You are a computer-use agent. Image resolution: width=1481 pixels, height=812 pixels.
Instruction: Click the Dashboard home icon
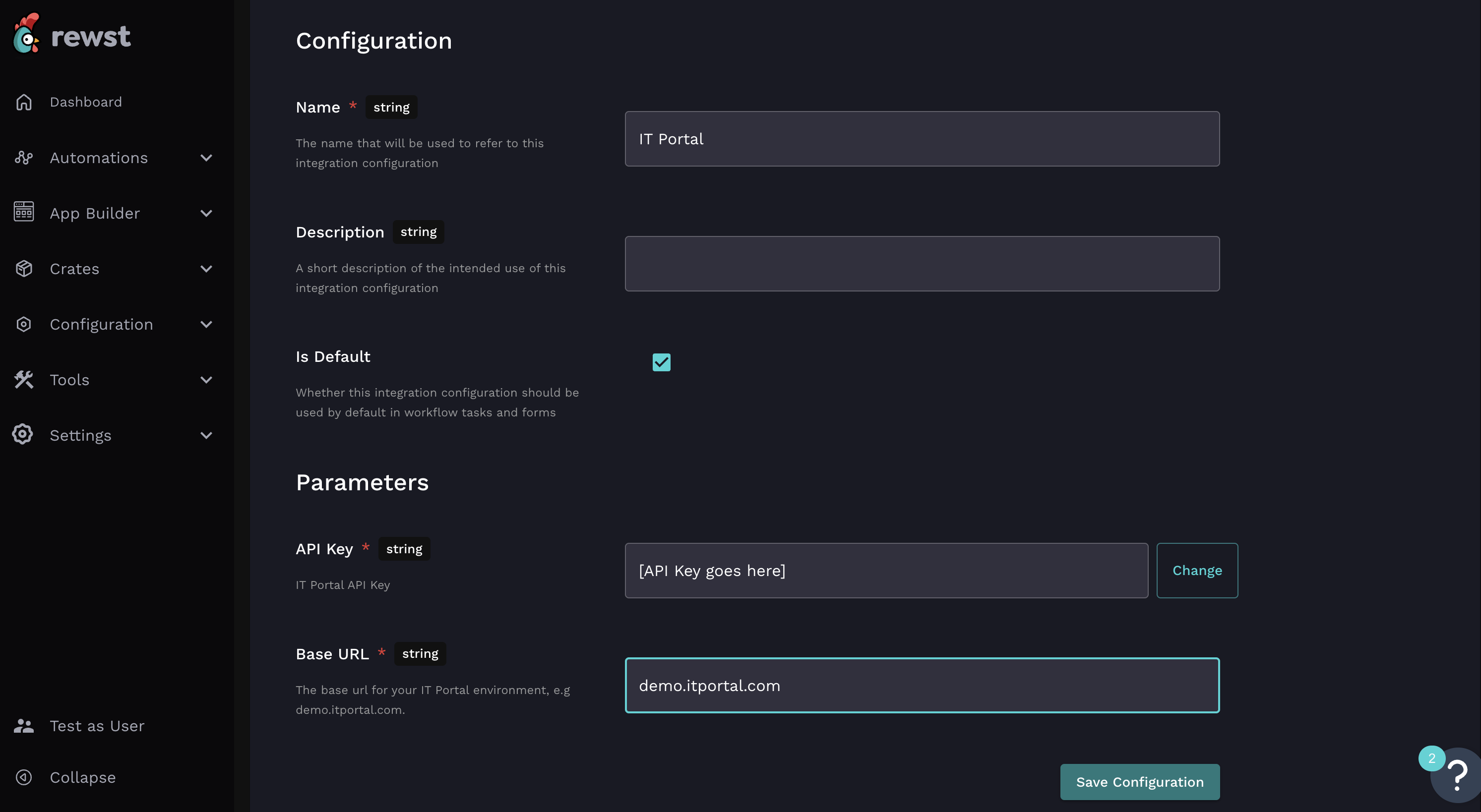click(x=24, y=102)
